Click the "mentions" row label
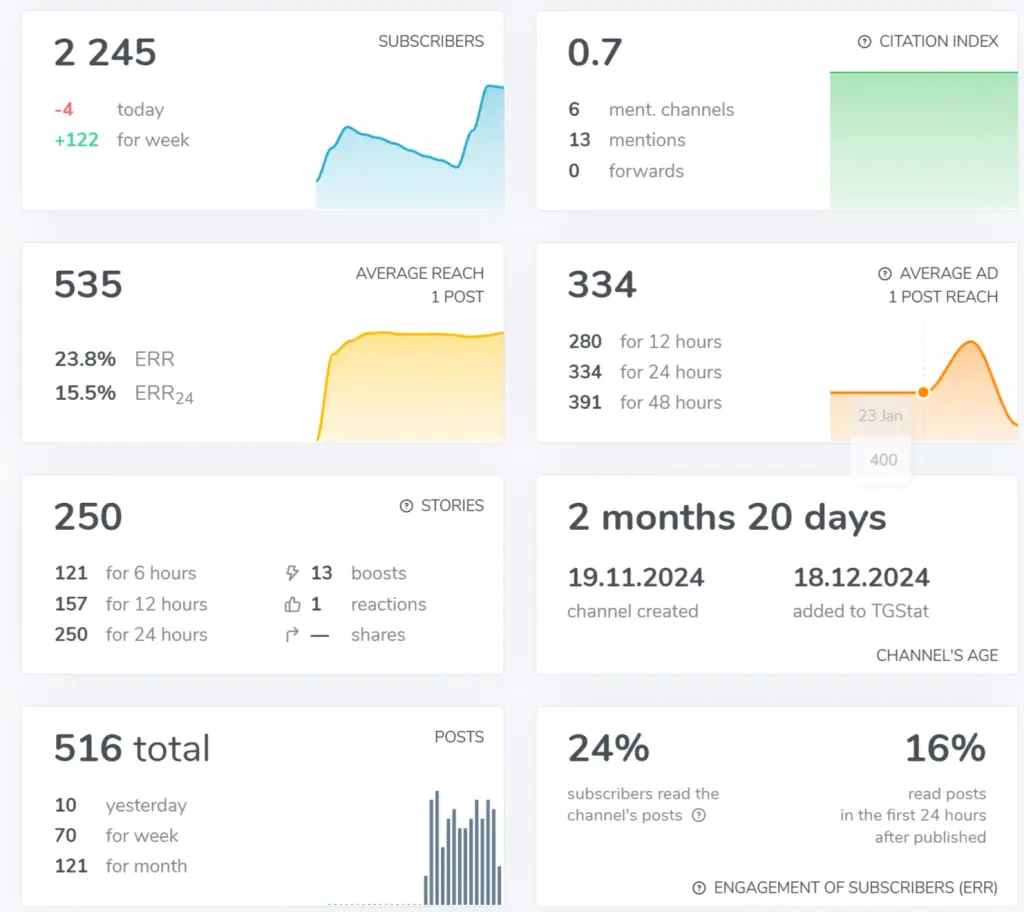The width and height of the screenshot is (1024, 912). pos(647,140)
